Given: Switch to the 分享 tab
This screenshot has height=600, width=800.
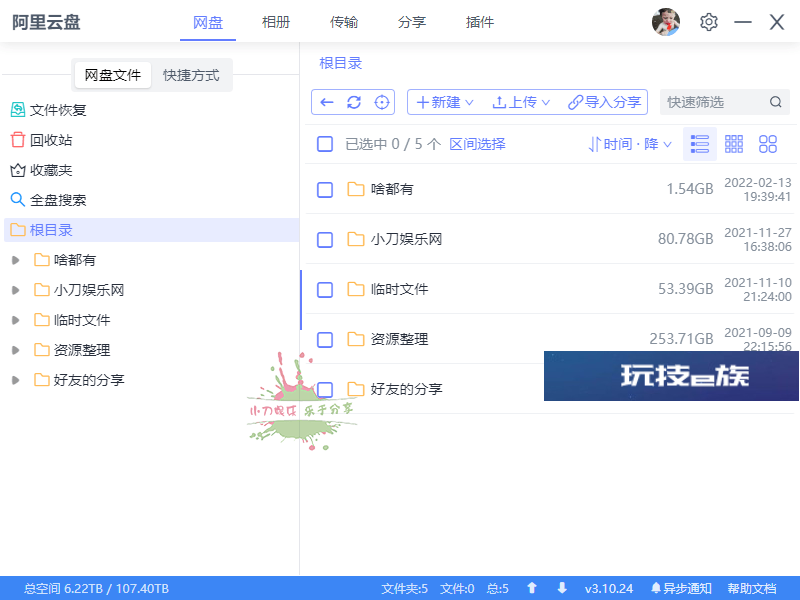Looking at the screenshot, I should tap(412, 22).
